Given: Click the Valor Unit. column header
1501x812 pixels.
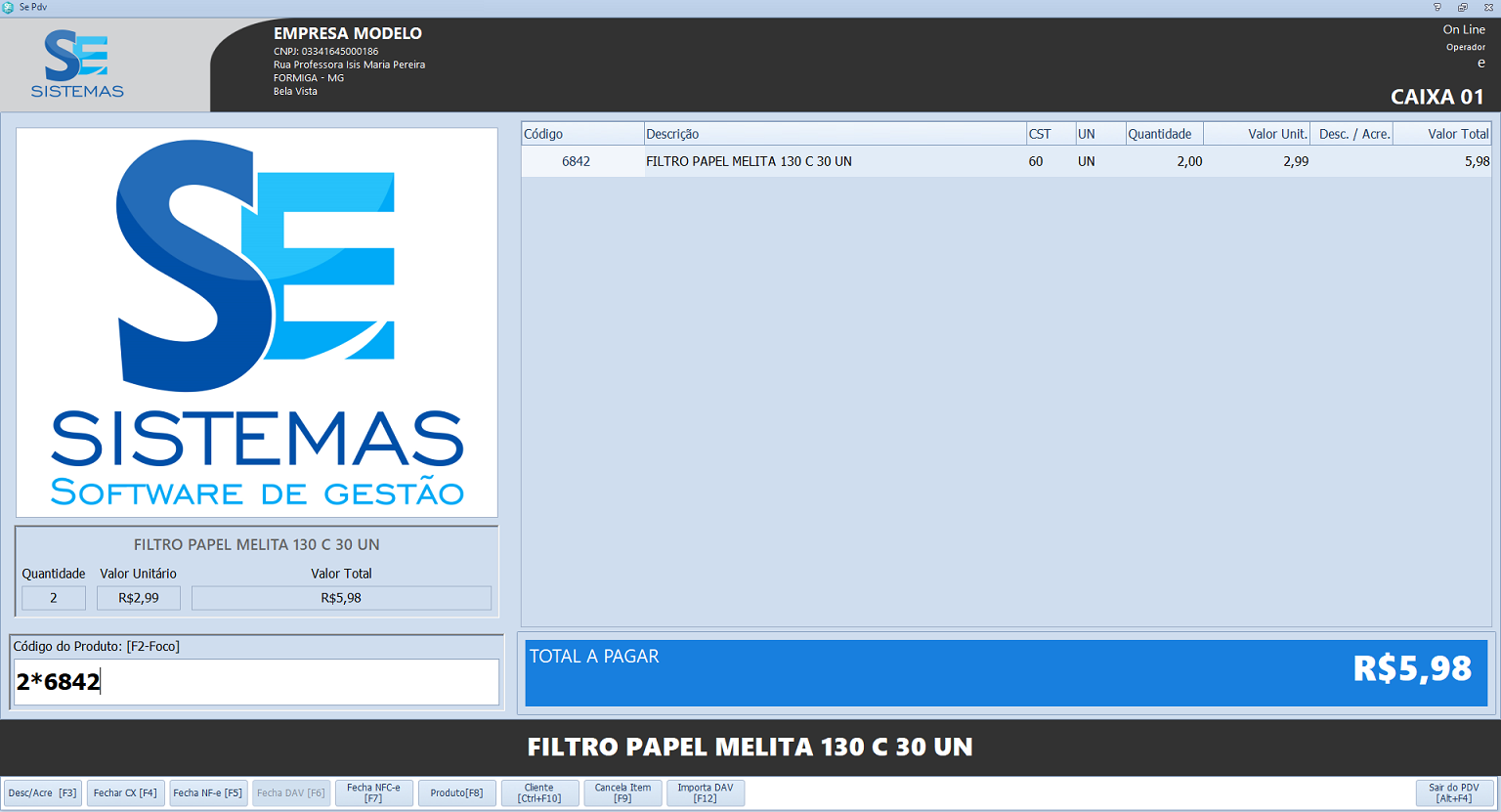Looking at the screenshot, I should (1257, 134).
